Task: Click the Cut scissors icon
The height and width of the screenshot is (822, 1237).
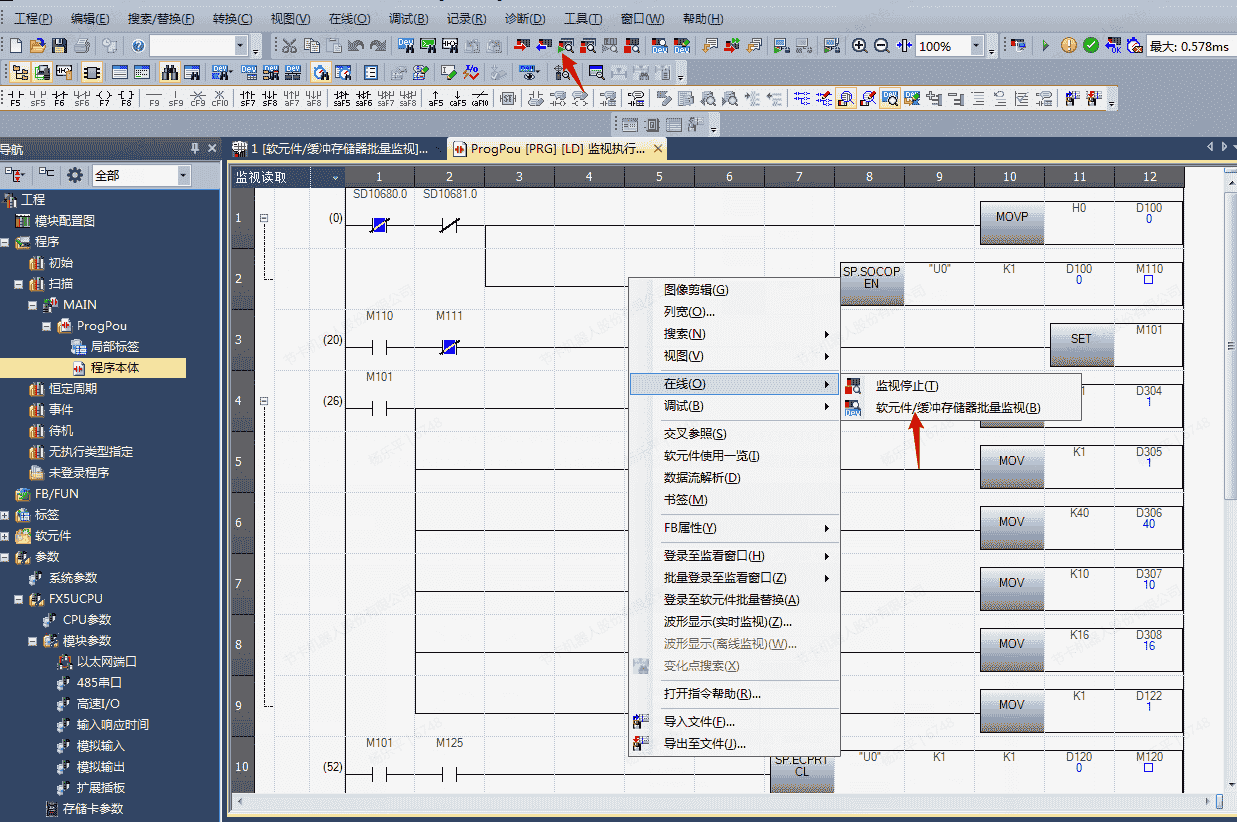Action: pyautogui.click(x=289, y=46)
